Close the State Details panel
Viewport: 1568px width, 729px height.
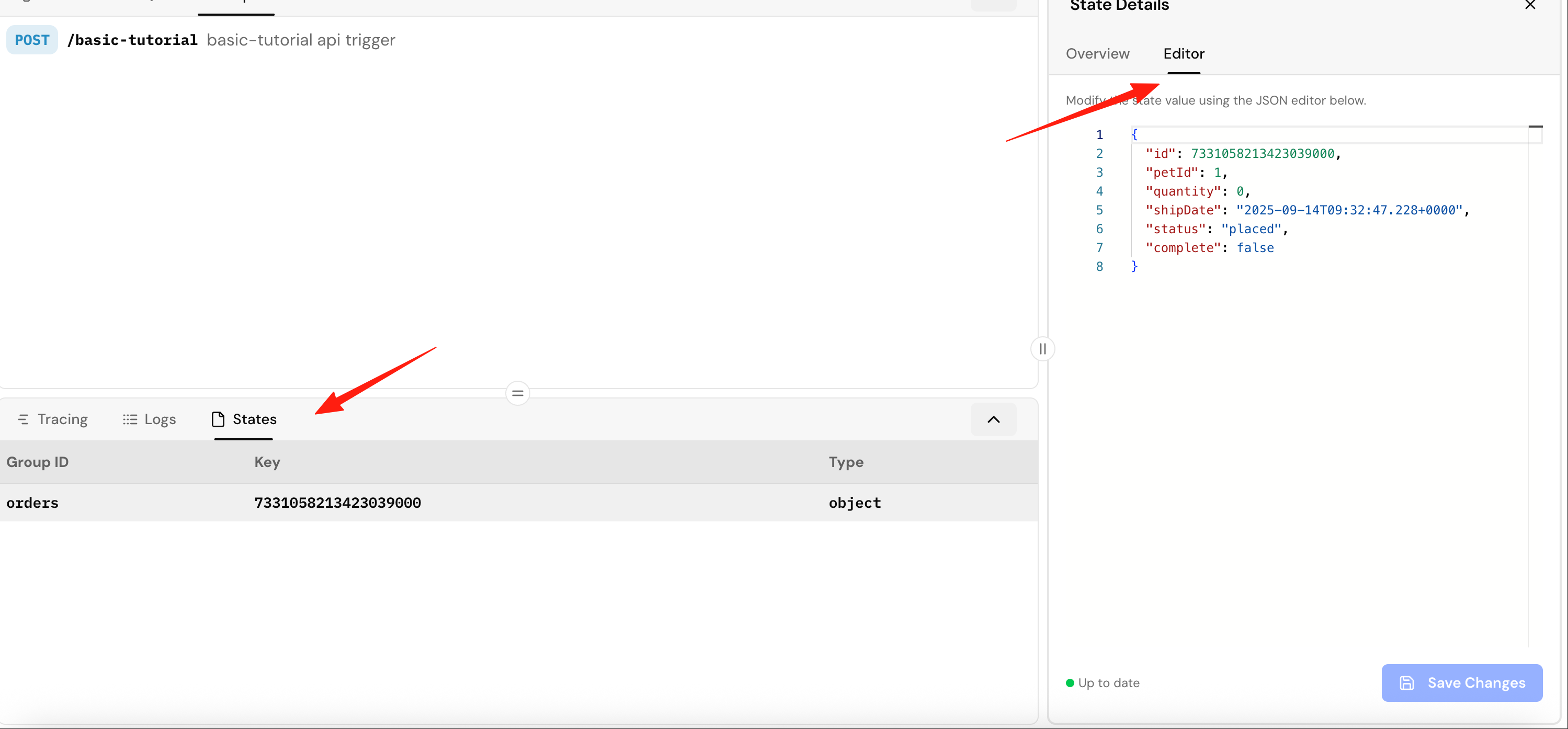click(1530, 5)
